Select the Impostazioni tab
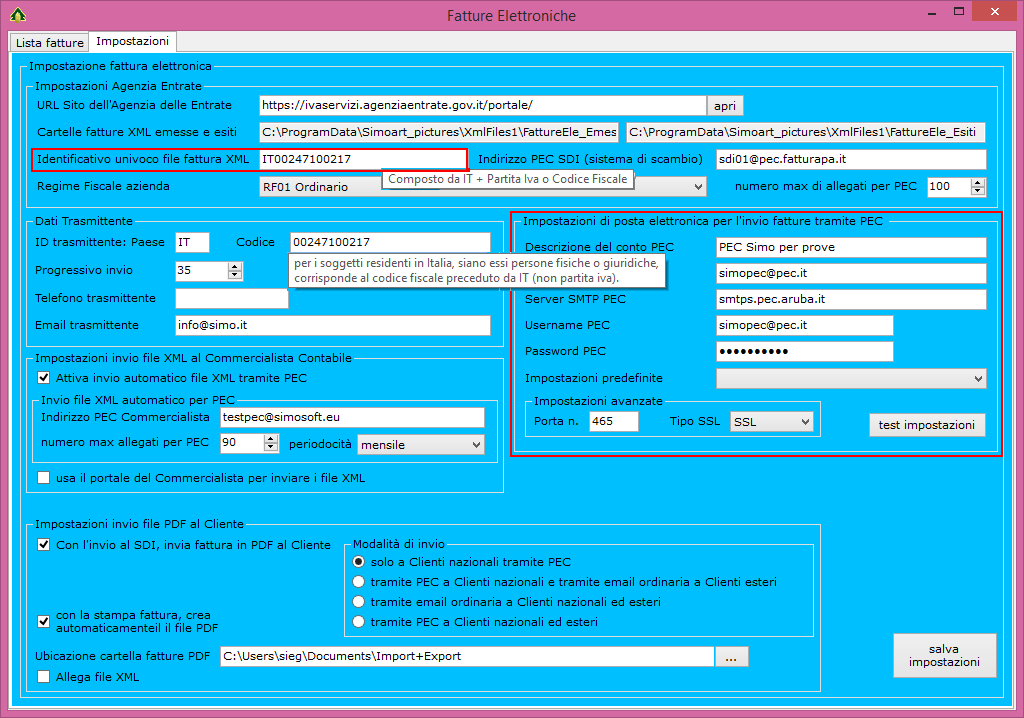The image size is (1024, 718). pyautogui.click(x=132, y=42)
